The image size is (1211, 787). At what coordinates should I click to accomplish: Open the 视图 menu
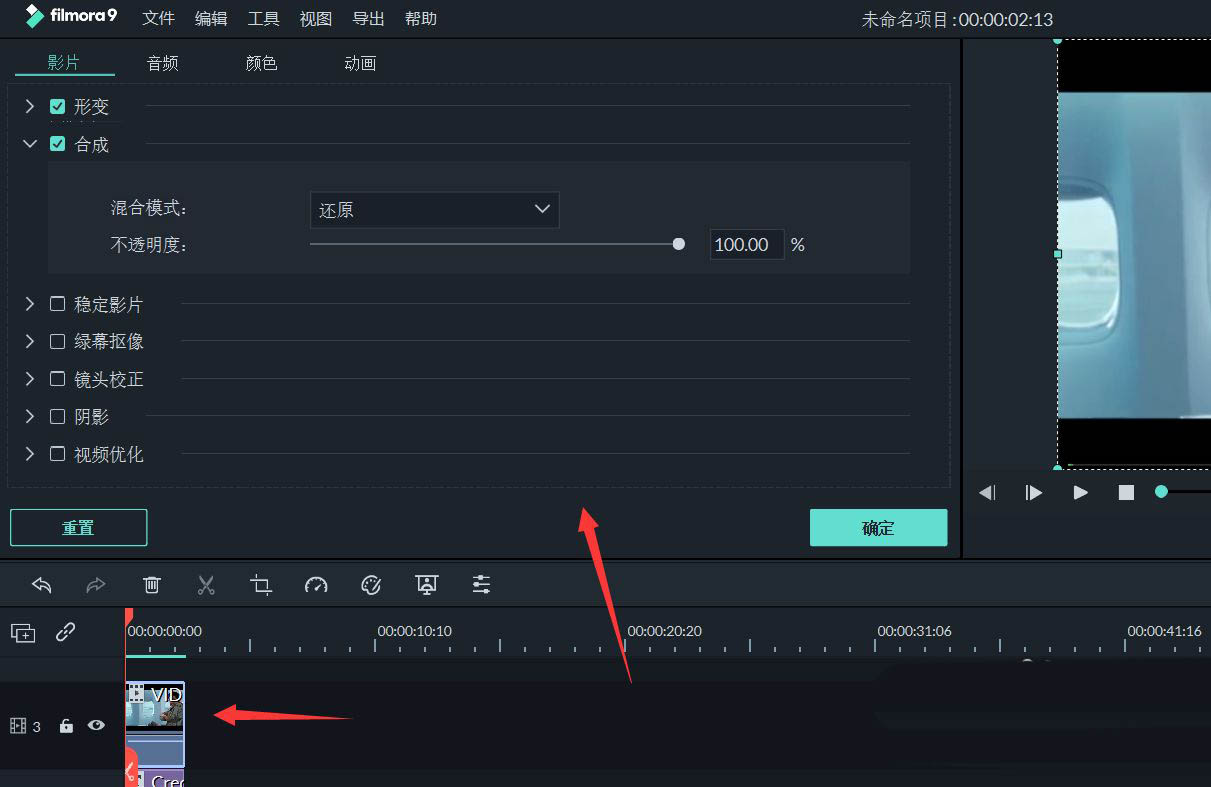316,19
